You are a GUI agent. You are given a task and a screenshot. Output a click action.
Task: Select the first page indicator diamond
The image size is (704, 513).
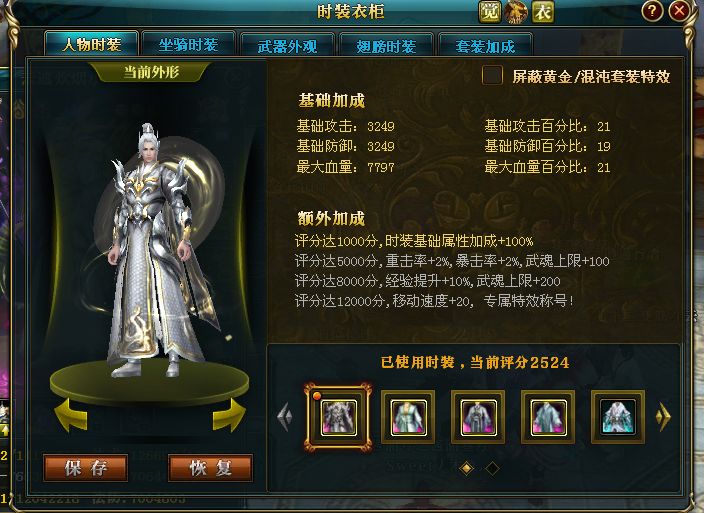point(467,468)
